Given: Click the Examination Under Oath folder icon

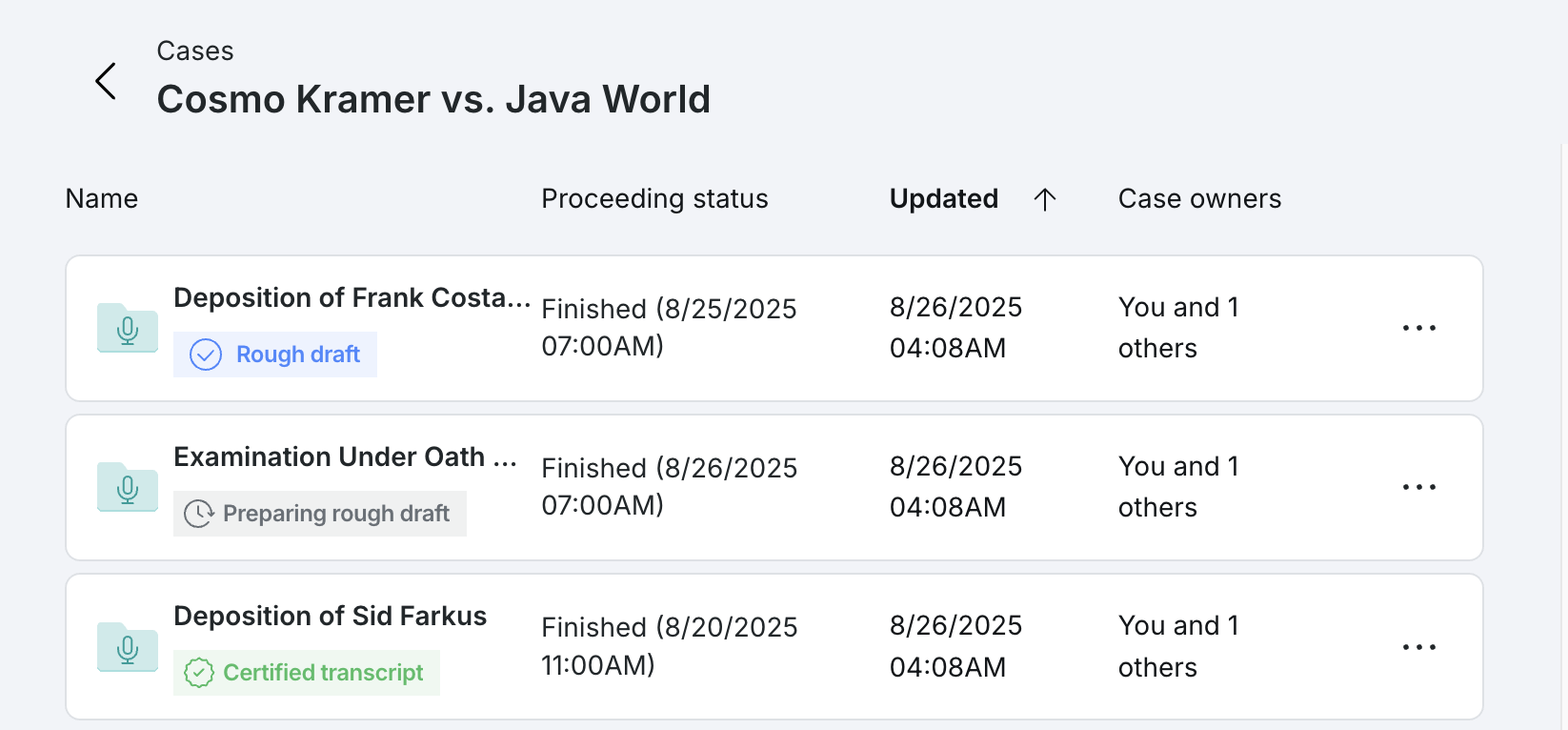Looking at the screenshot, I should 128,487.
